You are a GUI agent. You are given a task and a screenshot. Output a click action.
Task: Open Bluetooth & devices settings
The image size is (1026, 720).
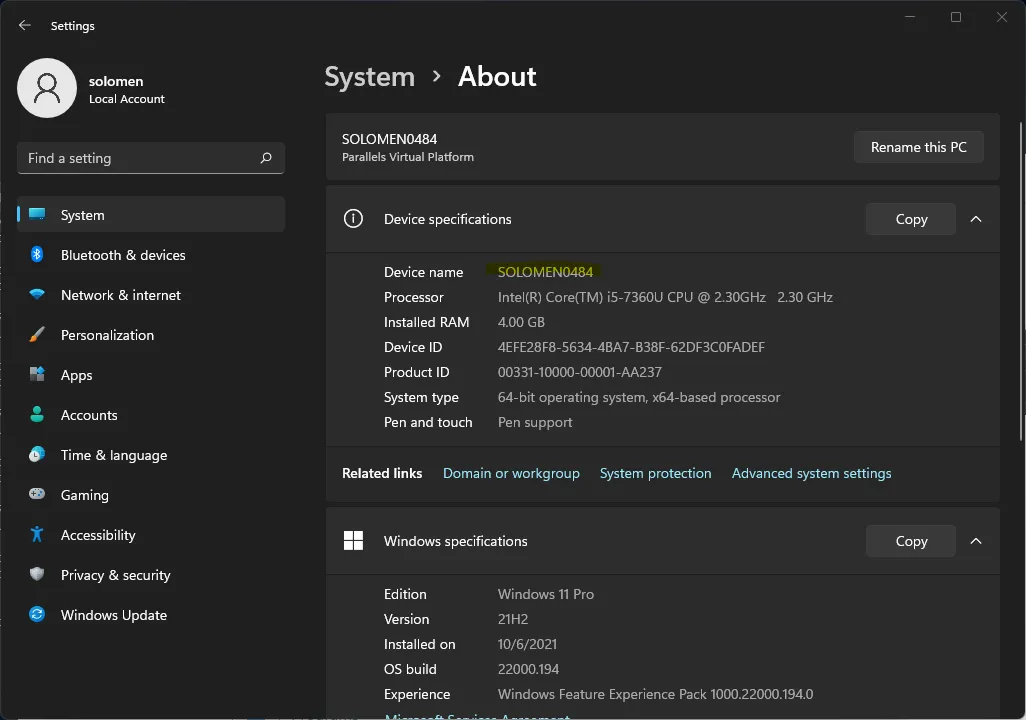[151, 255]
